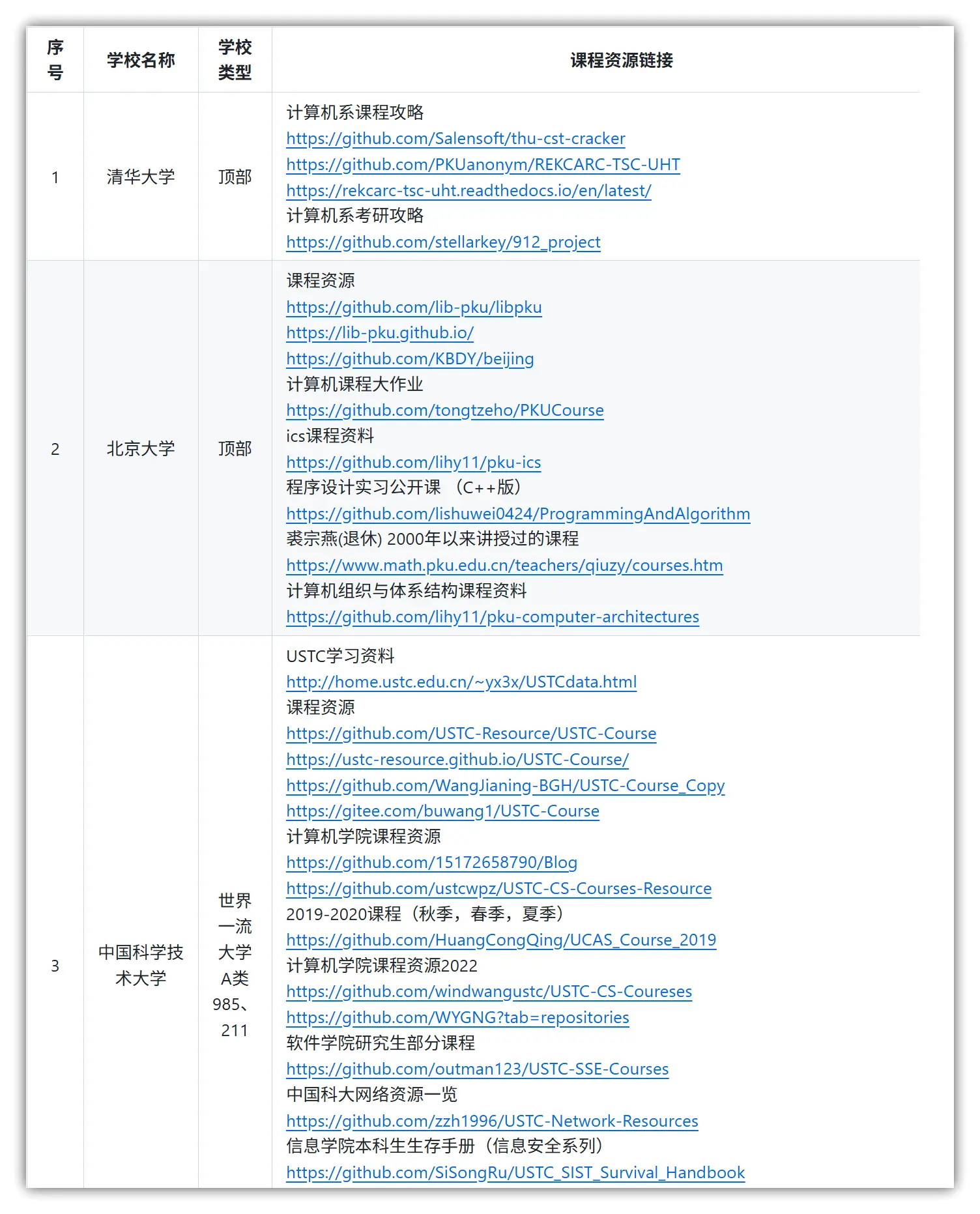Click the 程序设计实习公开课 (C++版) label
The height and width of the screenshot is (1214, 980).
(404, 487)
